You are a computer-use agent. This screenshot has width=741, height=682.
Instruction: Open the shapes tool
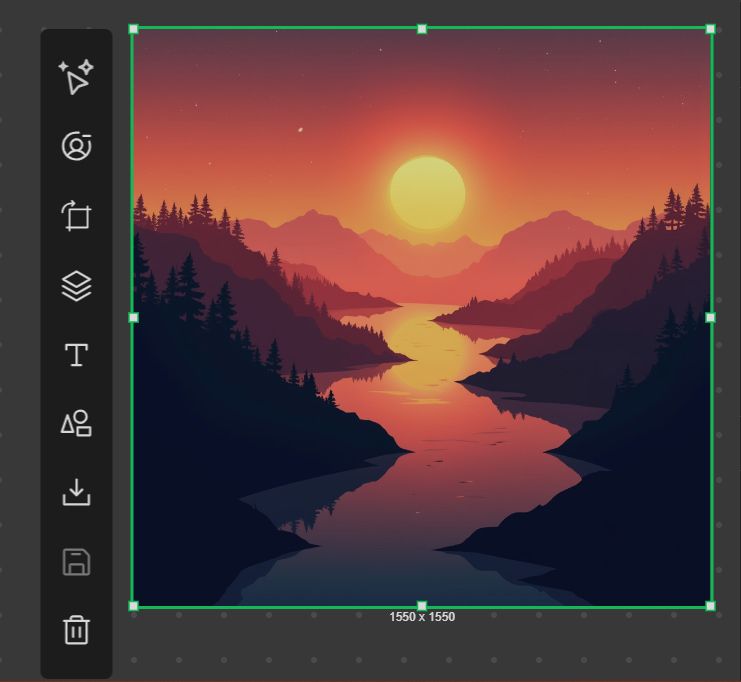coord(76,423)
